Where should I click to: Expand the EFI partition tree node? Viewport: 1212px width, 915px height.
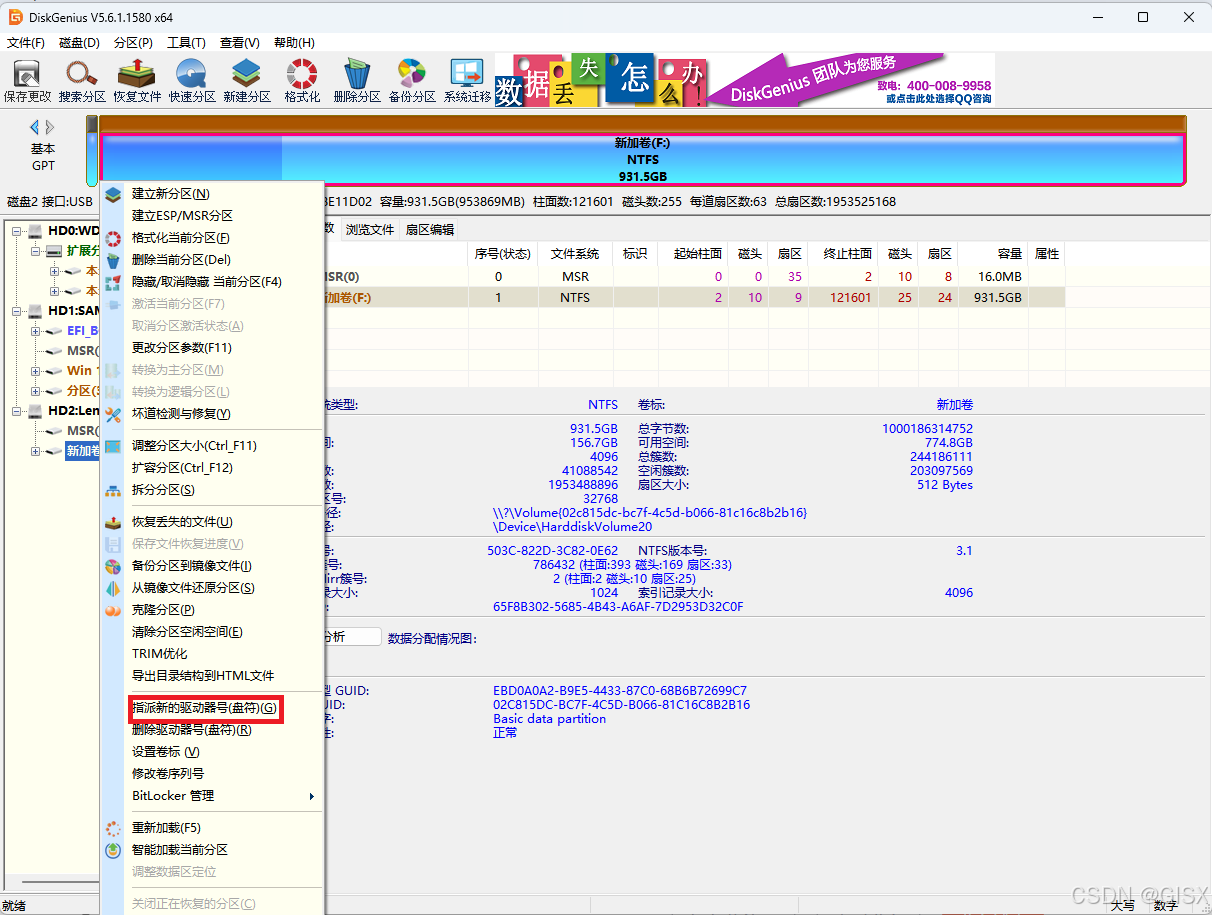pyautogui.click(x=36, y=331)
